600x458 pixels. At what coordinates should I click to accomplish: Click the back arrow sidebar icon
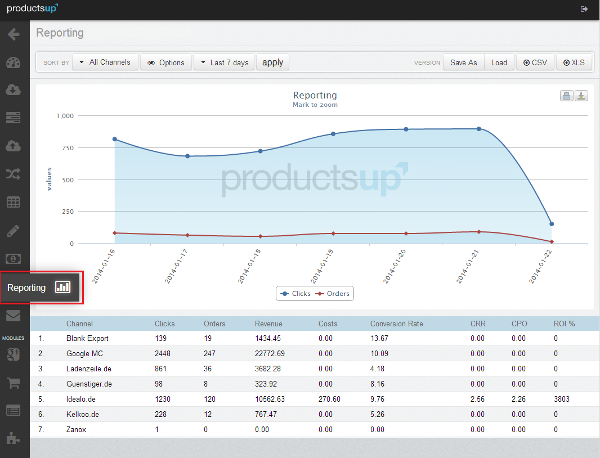(13, 34)
